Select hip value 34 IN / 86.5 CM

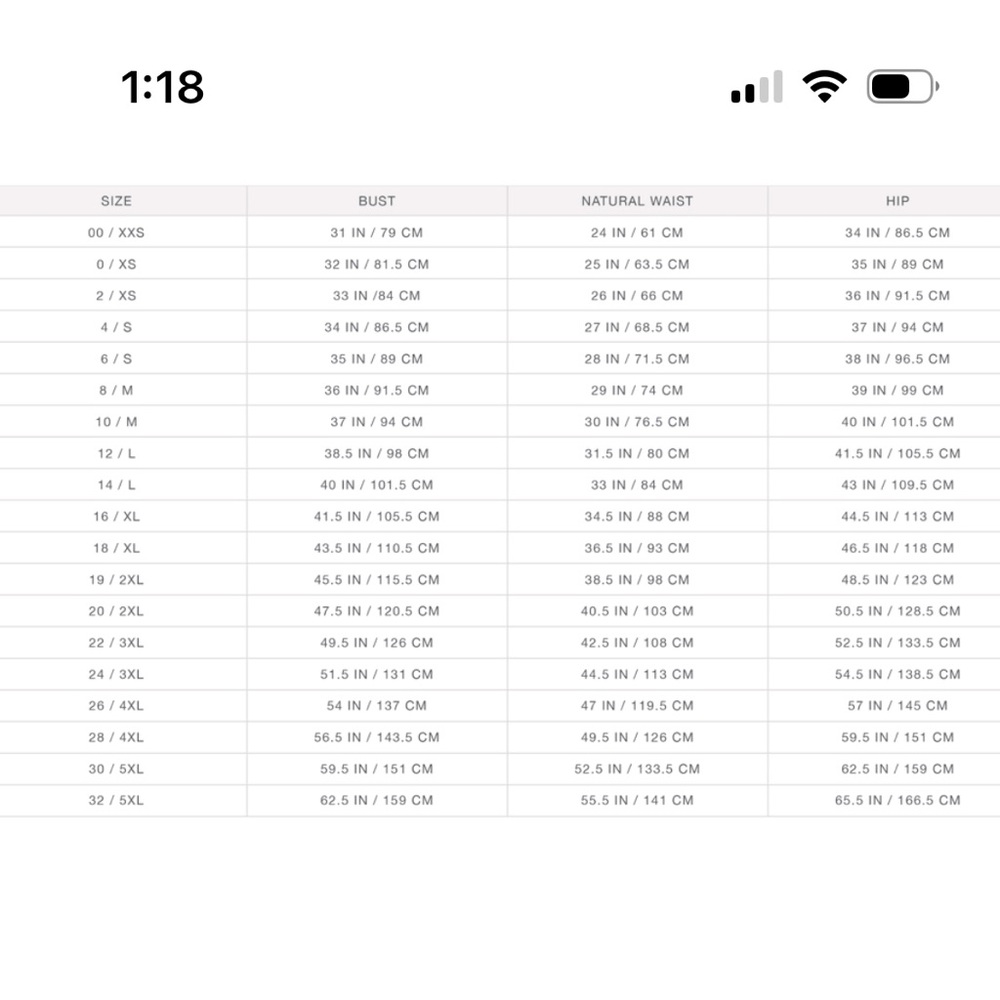click(x=897, y=232)
